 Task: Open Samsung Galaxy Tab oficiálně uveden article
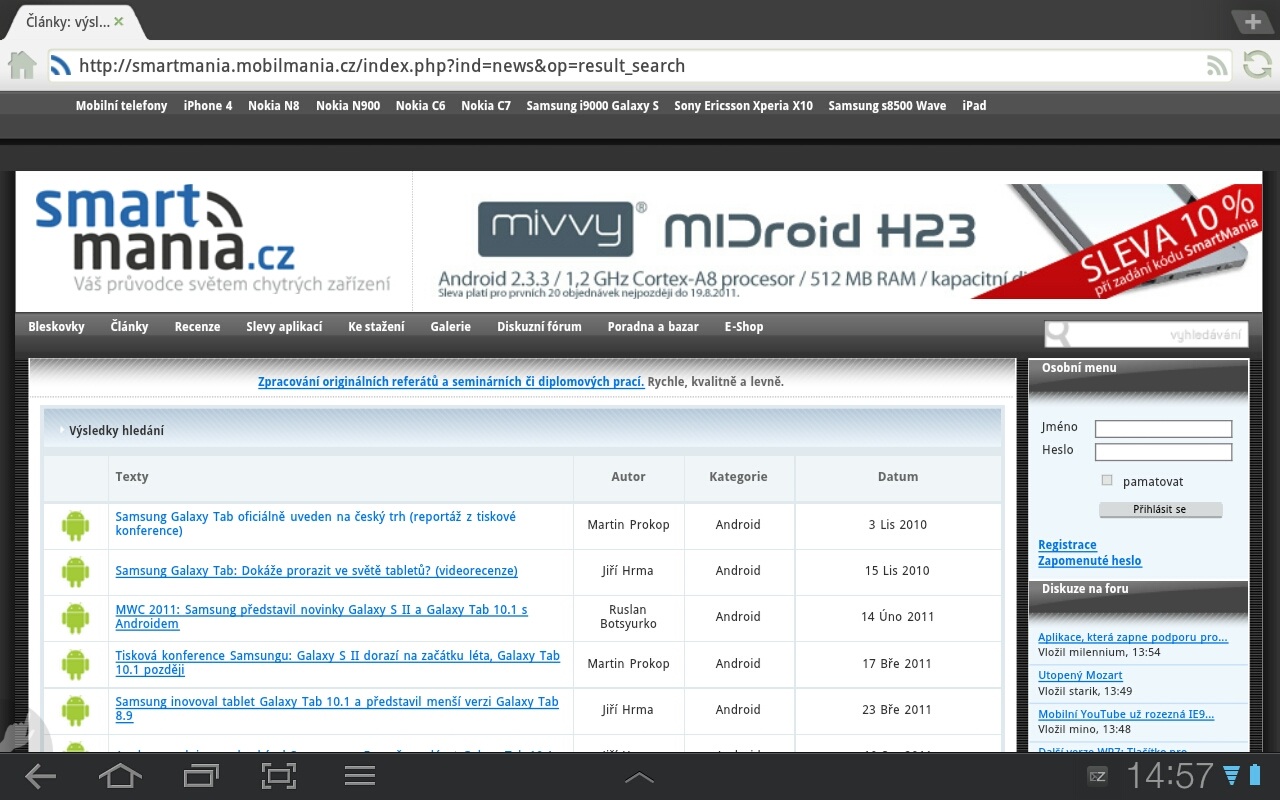[315, 524]
